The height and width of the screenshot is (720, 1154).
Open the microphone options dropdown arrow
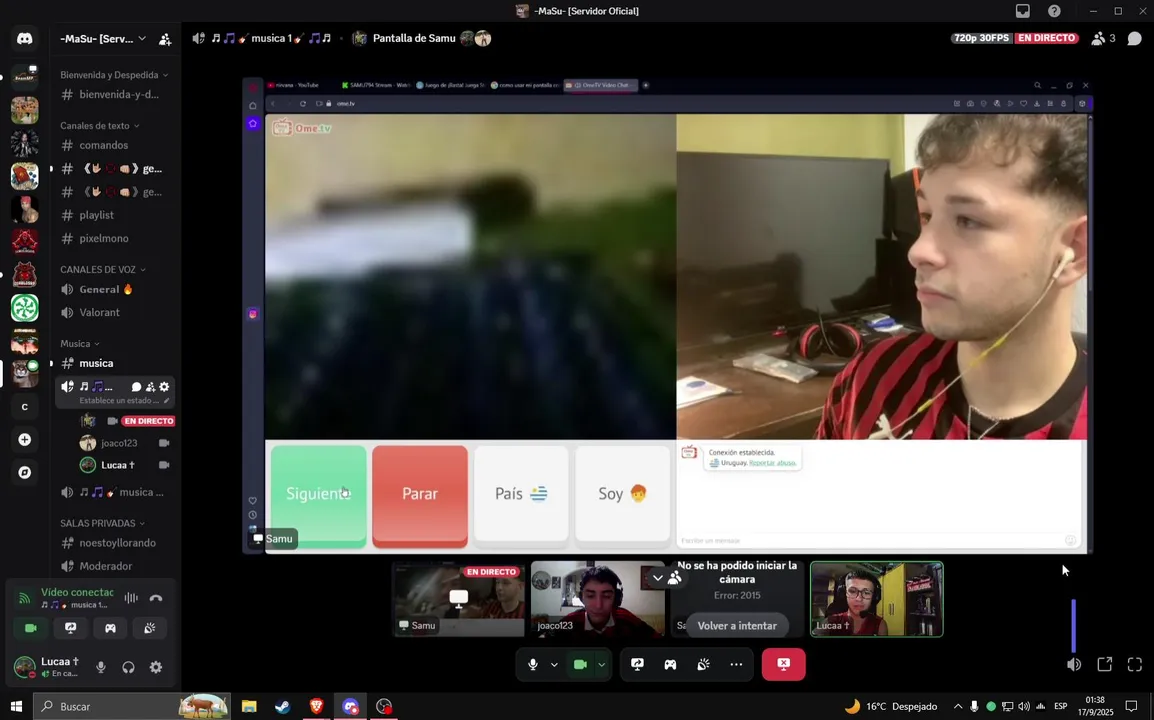[554, 665]
